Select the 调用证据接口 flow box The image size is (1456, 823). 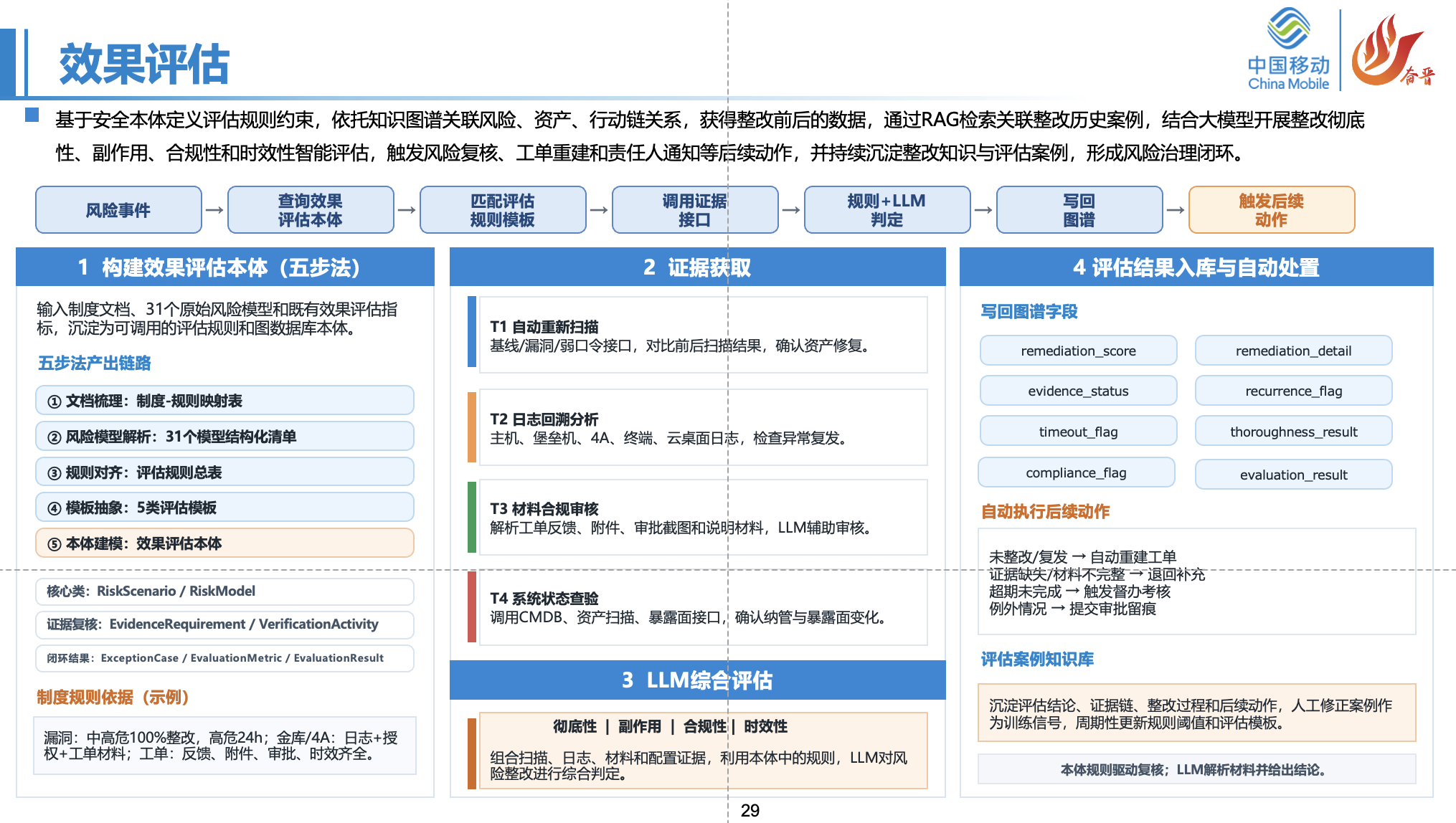pos(695,210)
